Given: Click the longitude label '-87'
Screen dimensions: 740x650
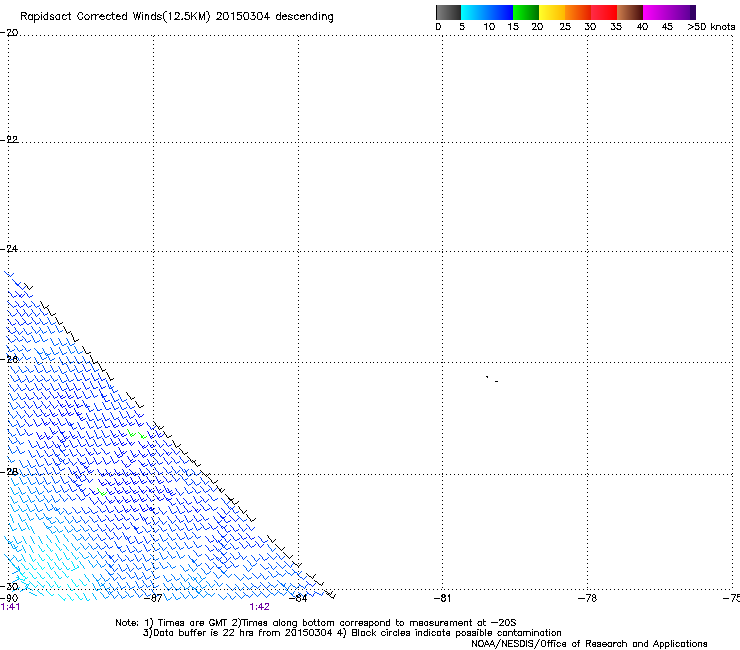Looking at the screenshot, I should click(153, 598).
